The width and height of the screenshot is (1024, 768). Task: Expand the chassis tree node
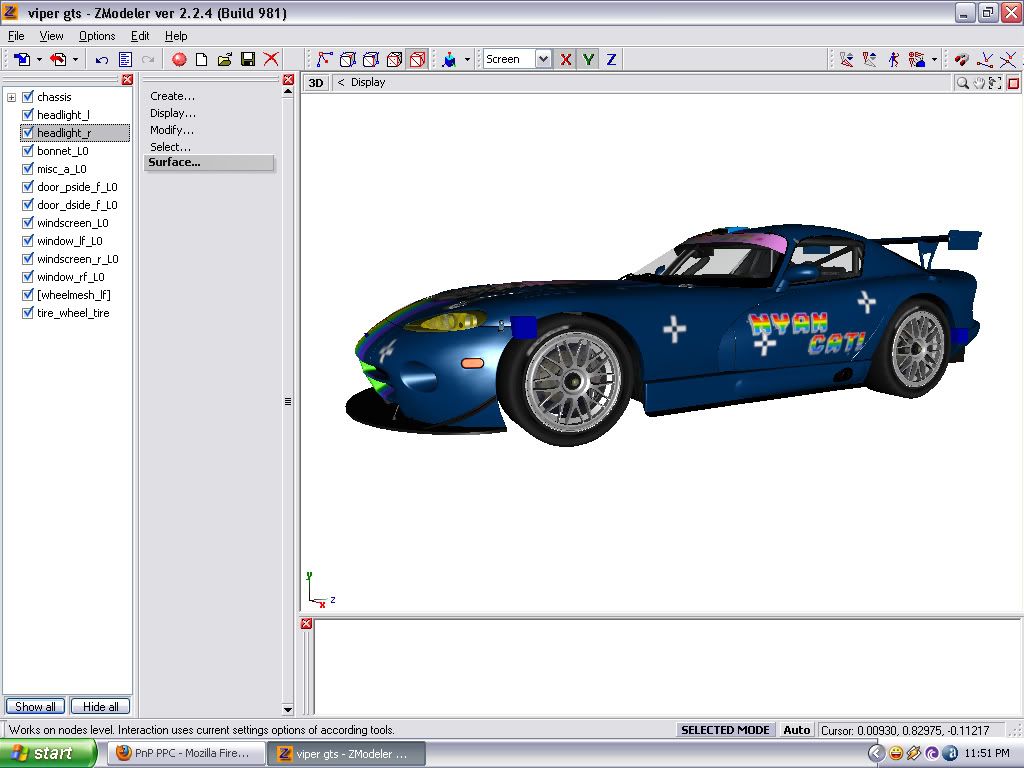[12, 97]
